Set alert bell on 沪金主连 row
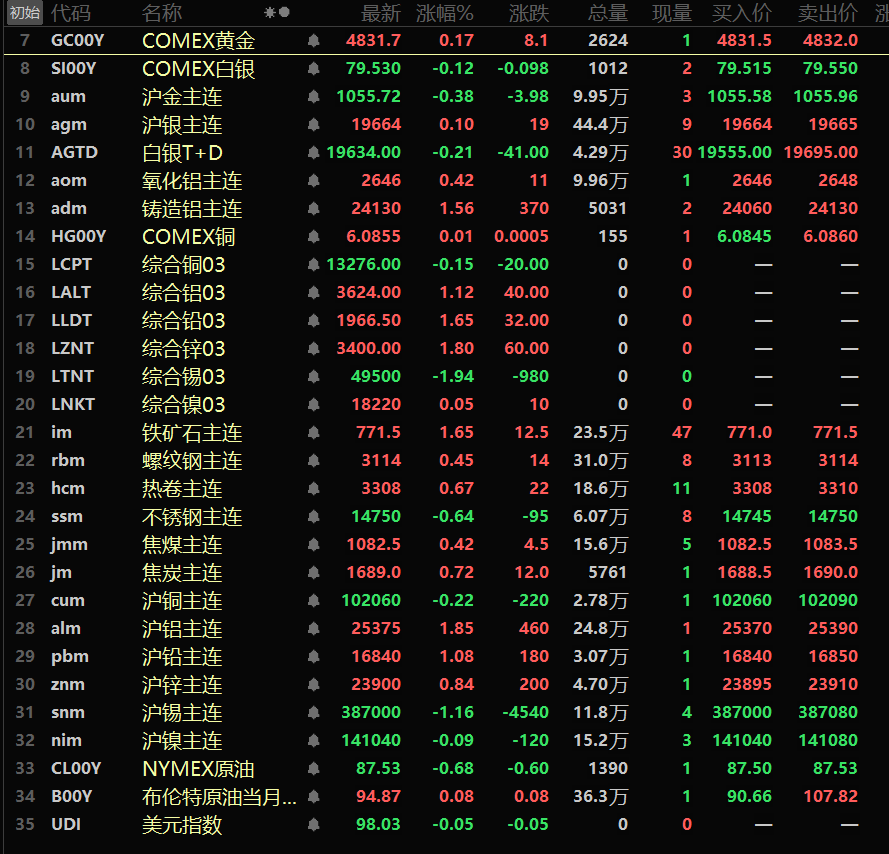889x854 pixels. [314, 97]
